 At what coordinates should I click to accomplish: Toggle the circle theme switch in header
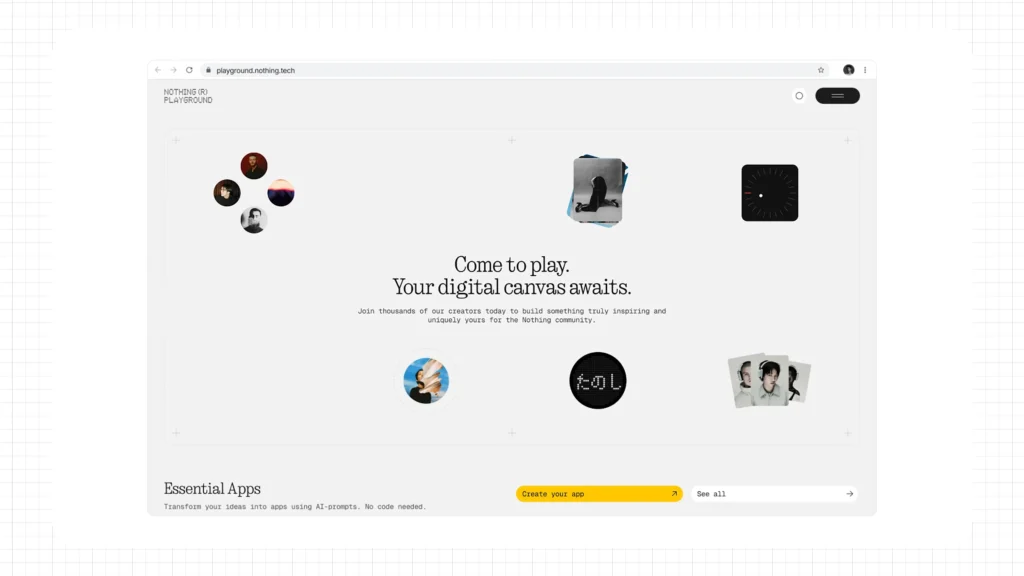(799, 96)
